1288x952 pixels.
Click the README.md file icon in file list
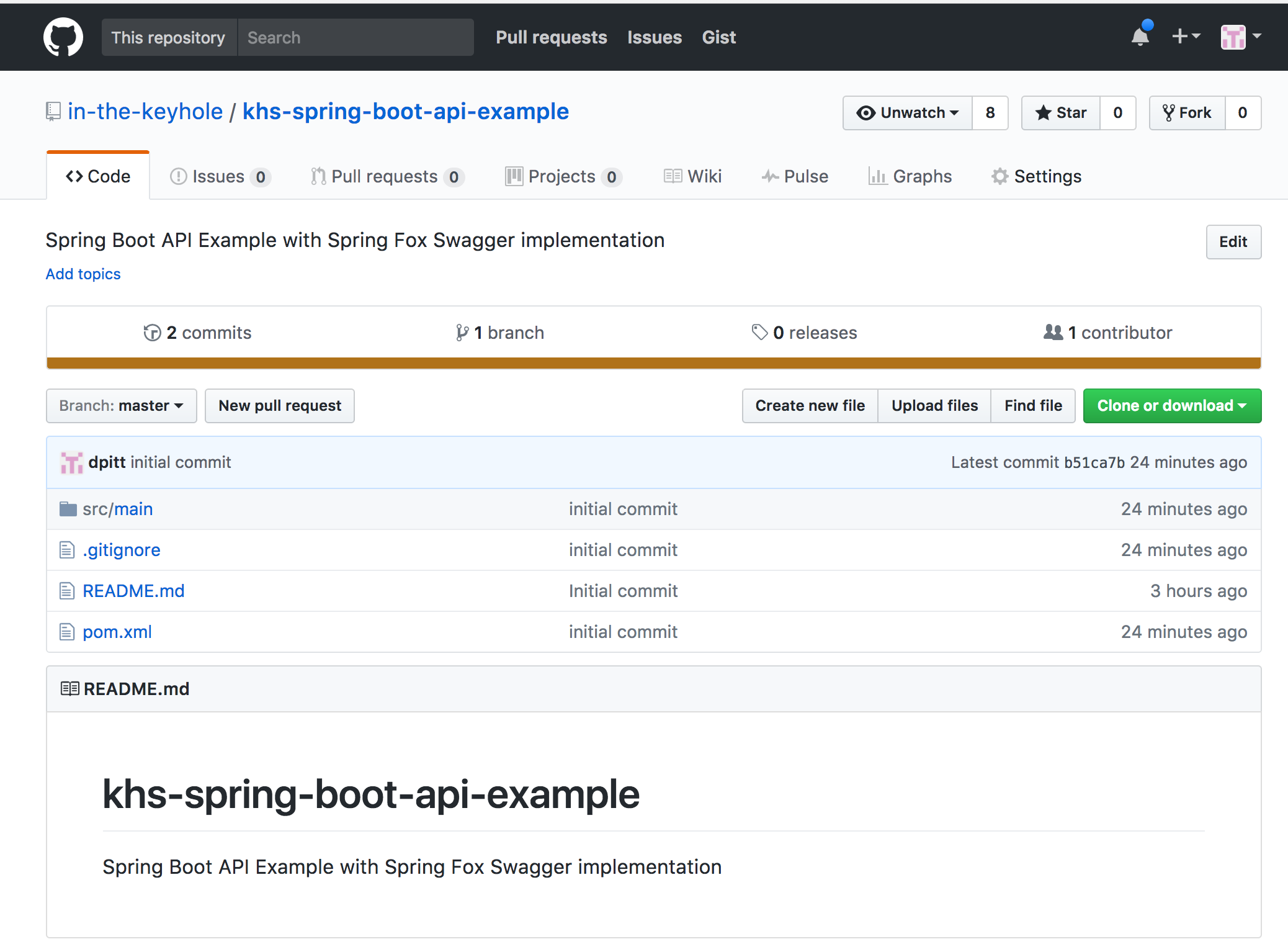(x=67, y=591)
